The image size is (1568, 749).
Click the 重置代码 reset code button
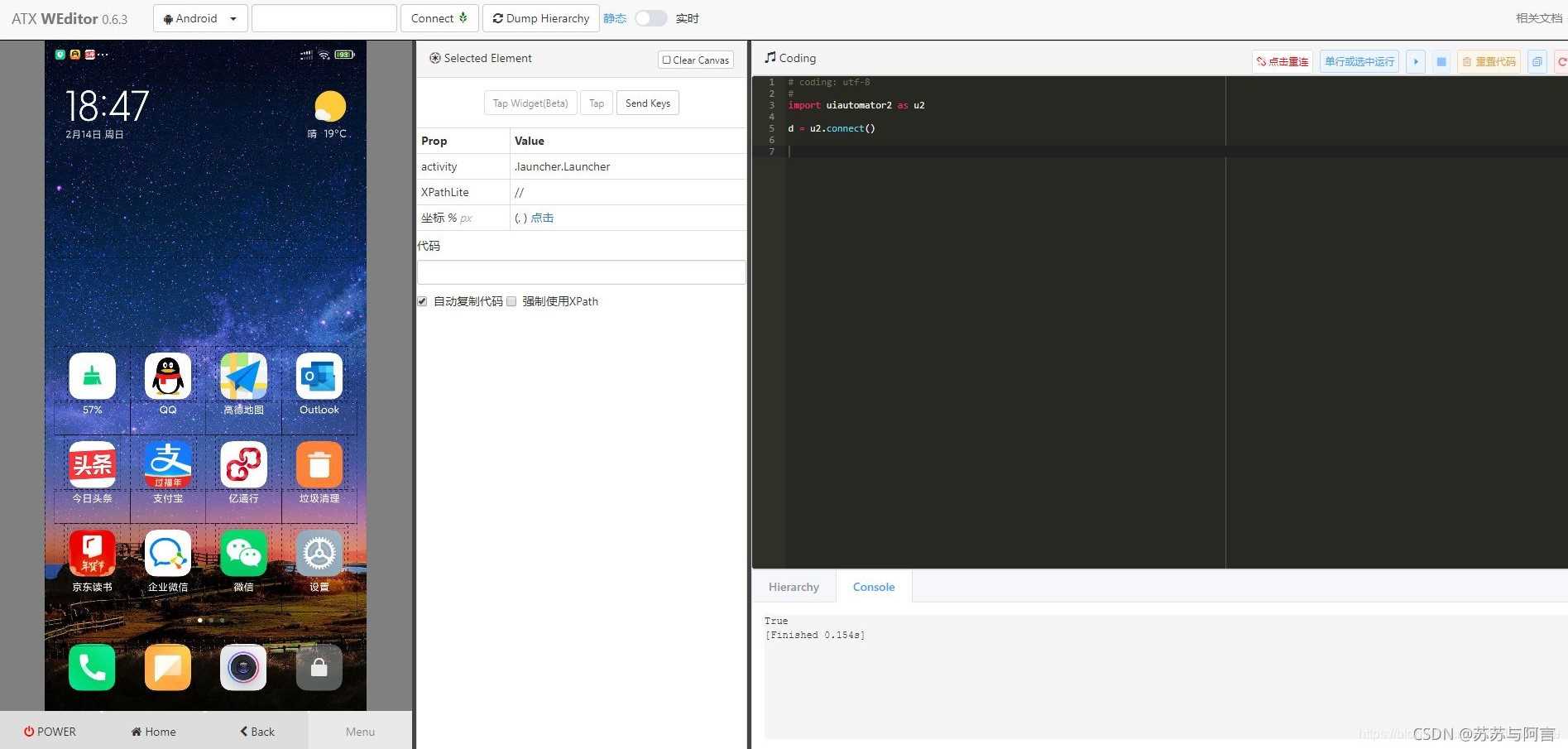pos(1489,61)
